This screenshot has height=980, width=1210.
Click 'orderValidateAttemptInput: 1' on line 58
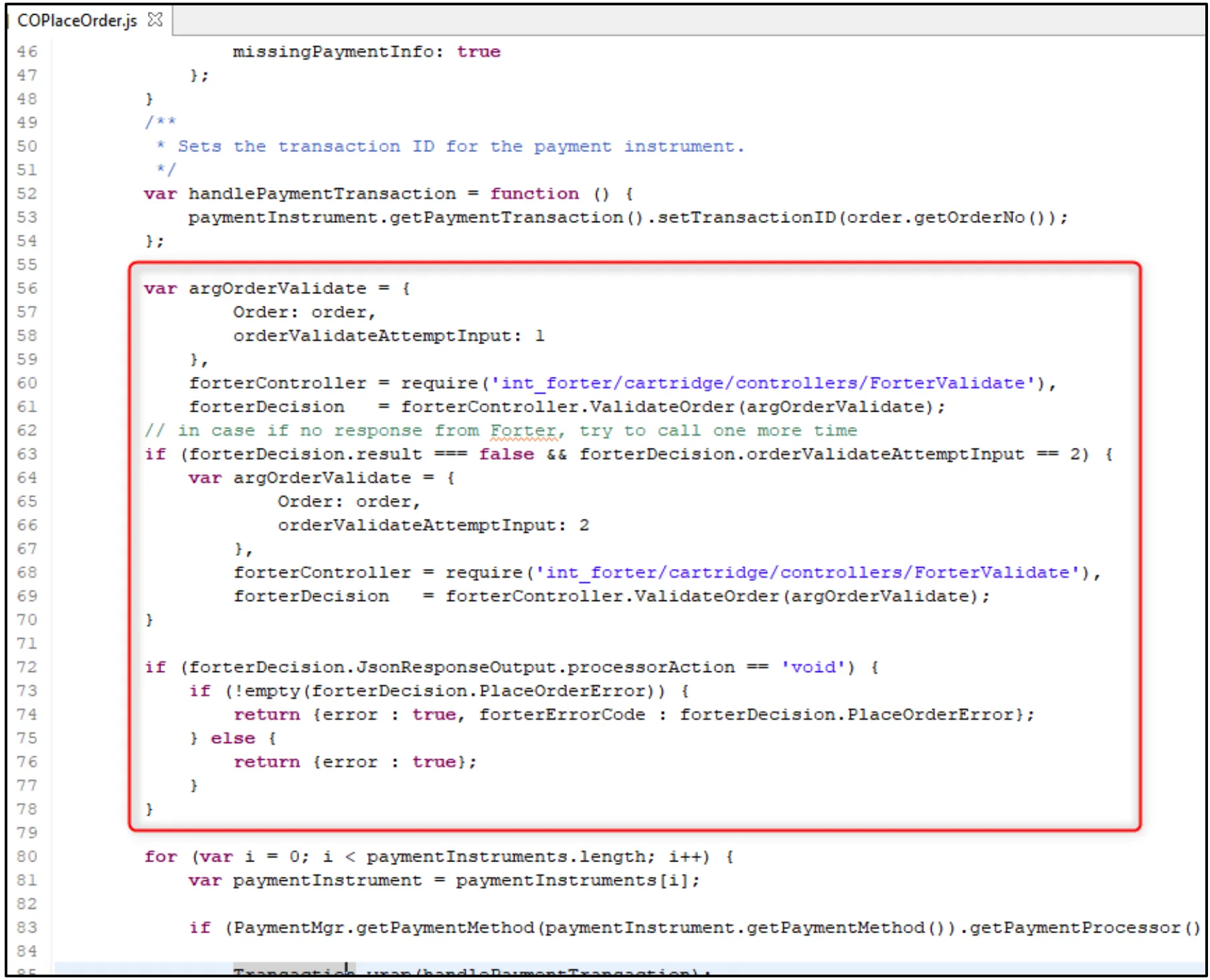pos(389,336)
